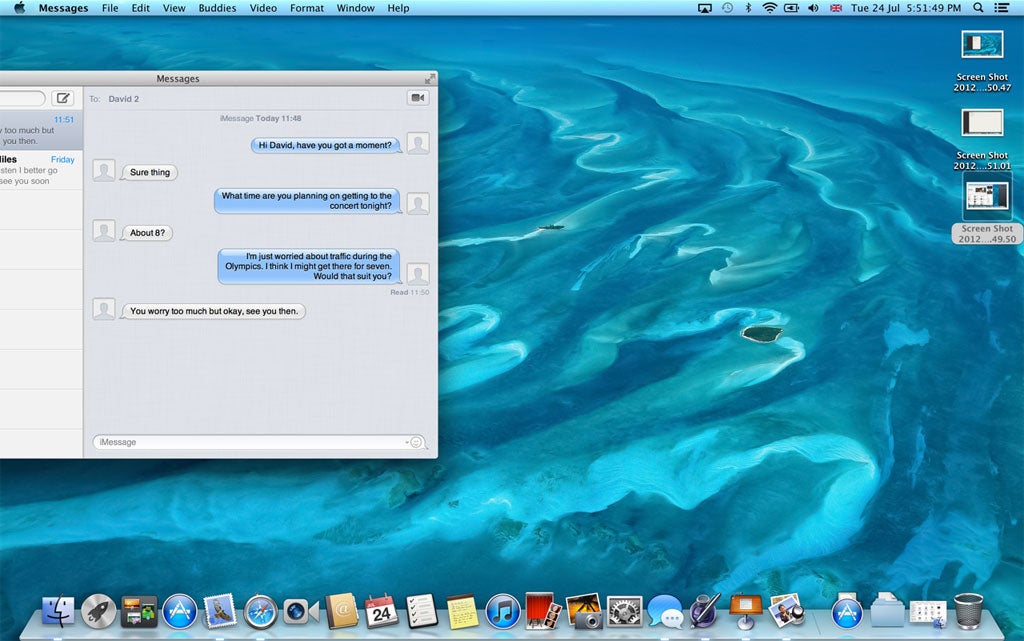Image resolution: width=1024 pixels, height=641 pixels.
Task: Open the Buddies menu
Action: tap(216, 7)
